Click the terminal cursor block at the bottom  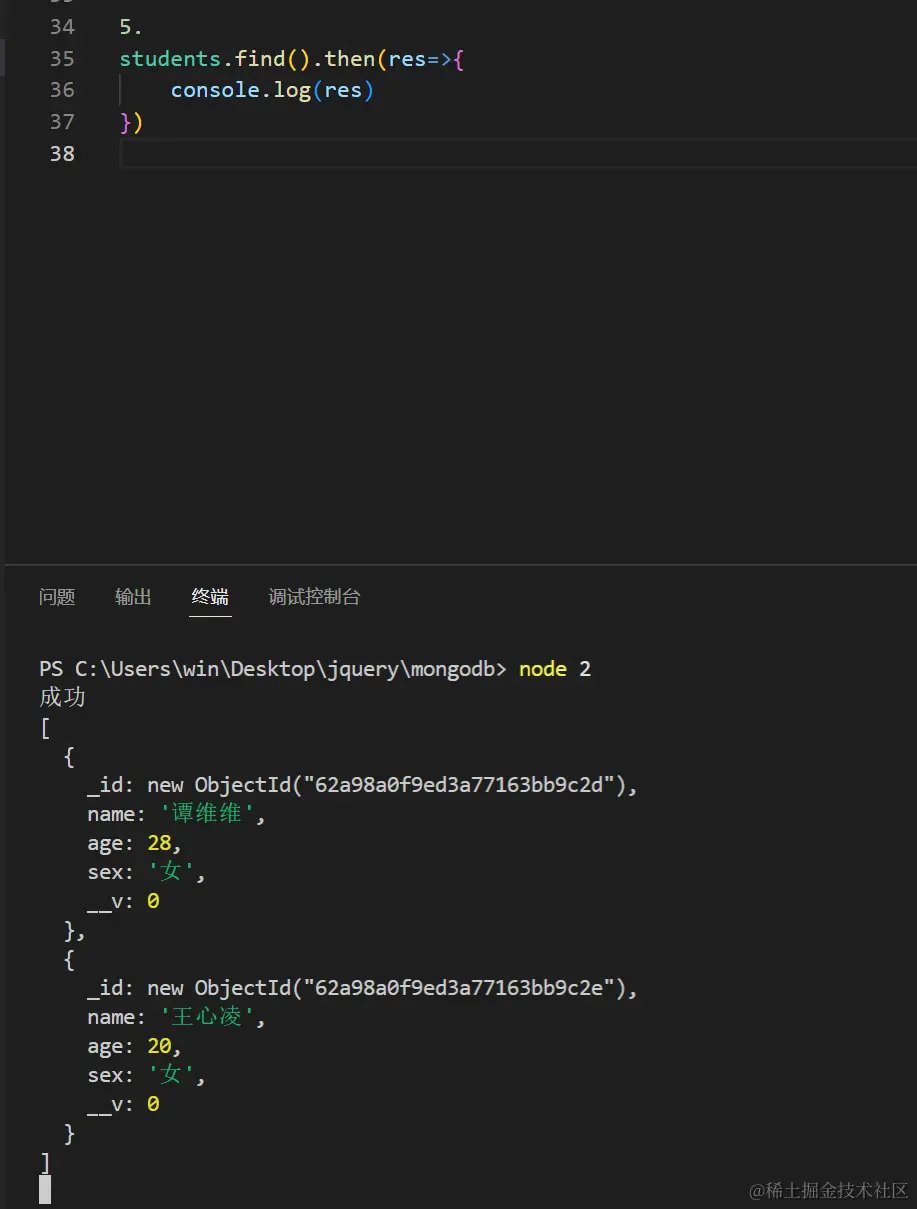pos(45,1189)
